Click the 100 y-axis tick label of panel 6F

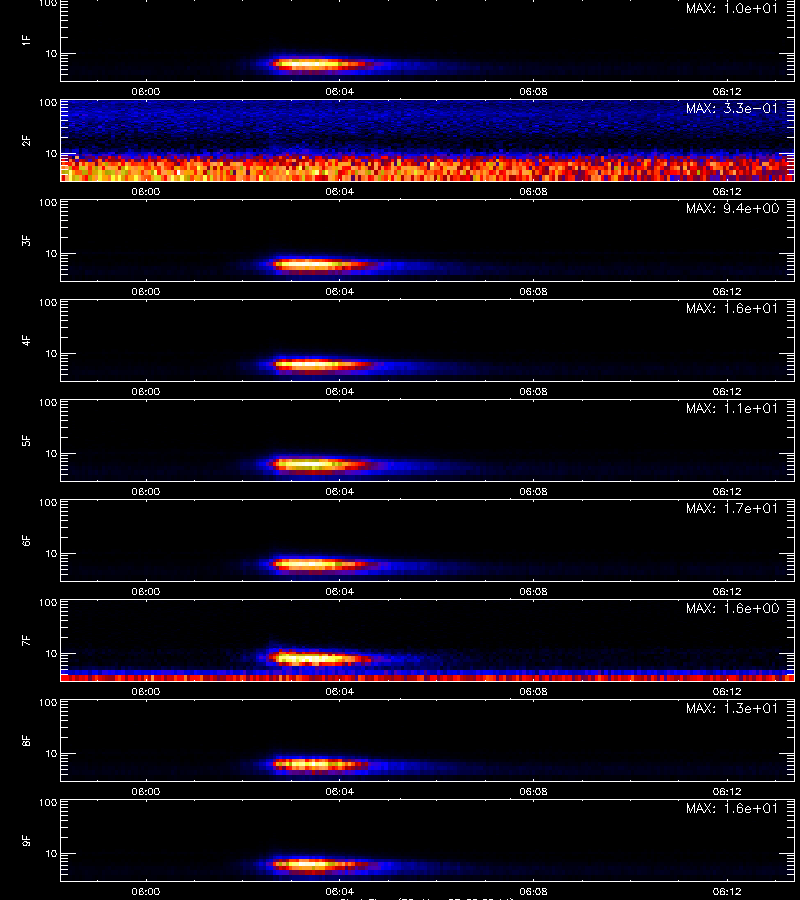click(x=48, y=503)
